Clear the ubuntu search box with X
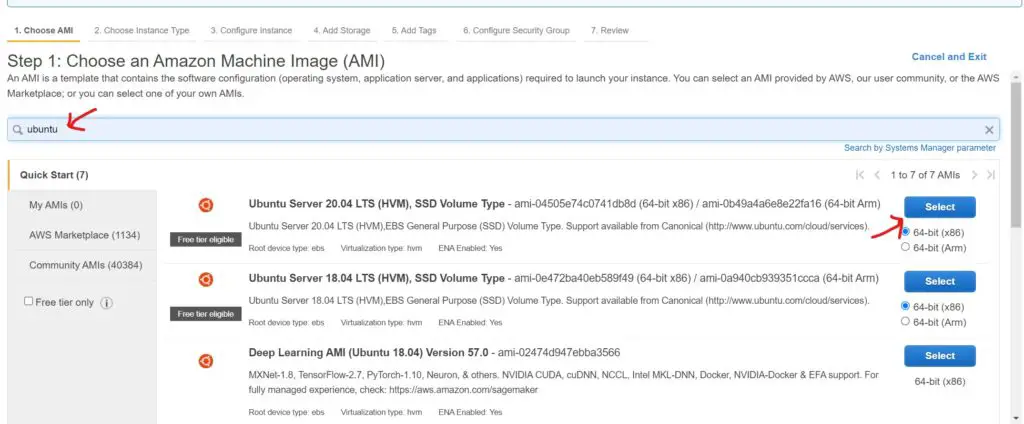 [989, 130]
